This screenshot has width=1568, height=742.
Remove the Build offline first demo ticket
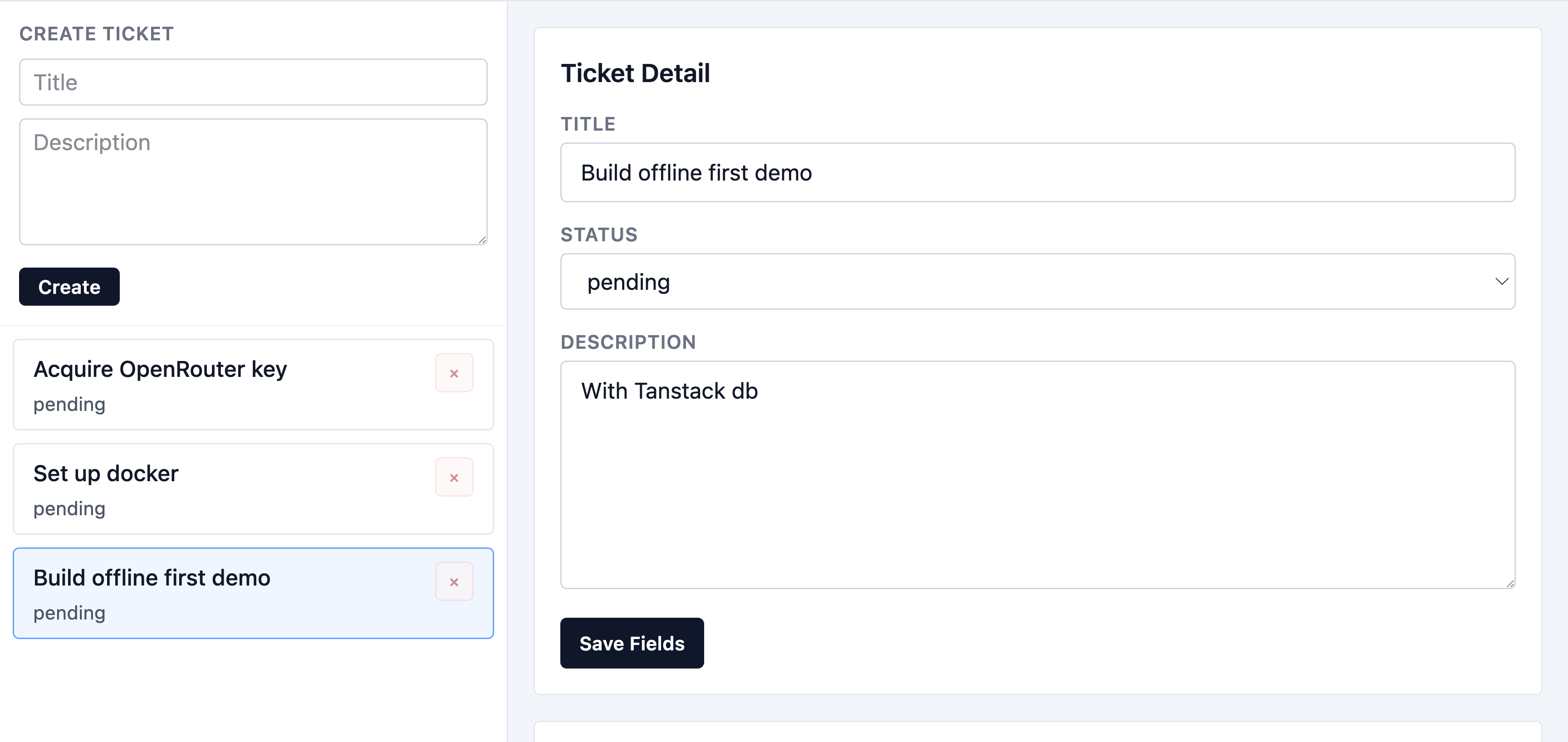point(454,581)
